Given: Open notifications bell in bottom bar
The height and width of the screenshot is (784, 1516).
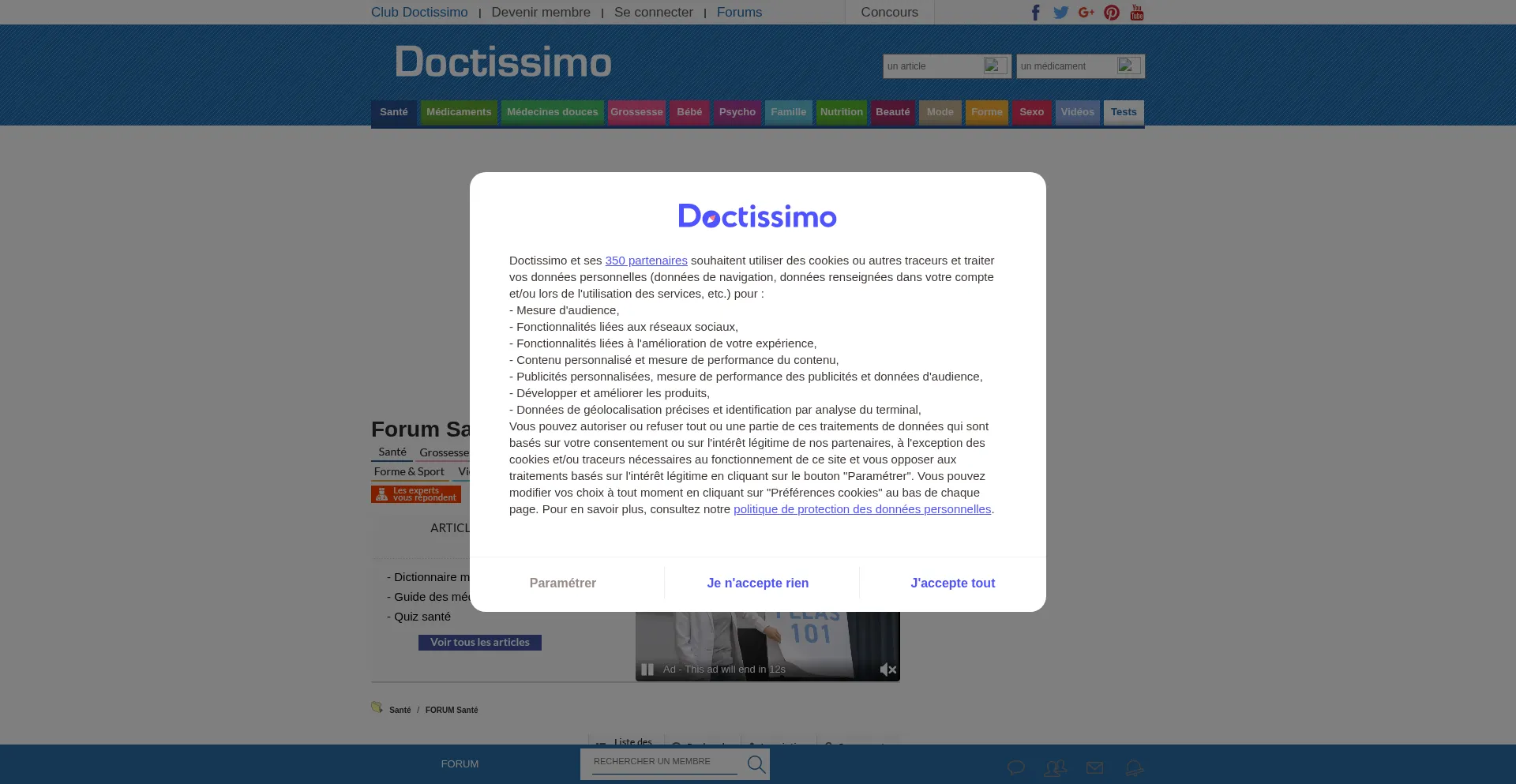Looking at the screenshot, I should (x=1134, y=767).
